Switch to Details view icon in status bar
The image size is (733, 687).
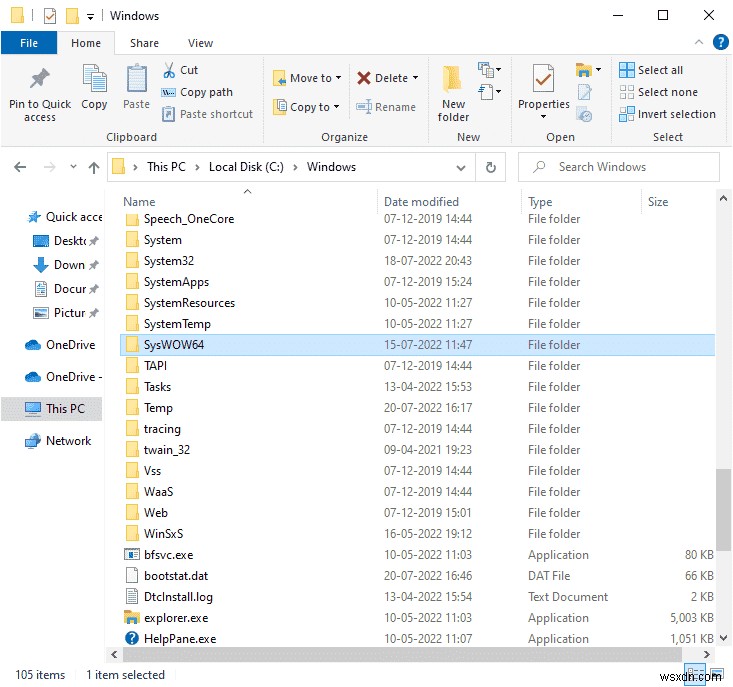pos(695,674)
